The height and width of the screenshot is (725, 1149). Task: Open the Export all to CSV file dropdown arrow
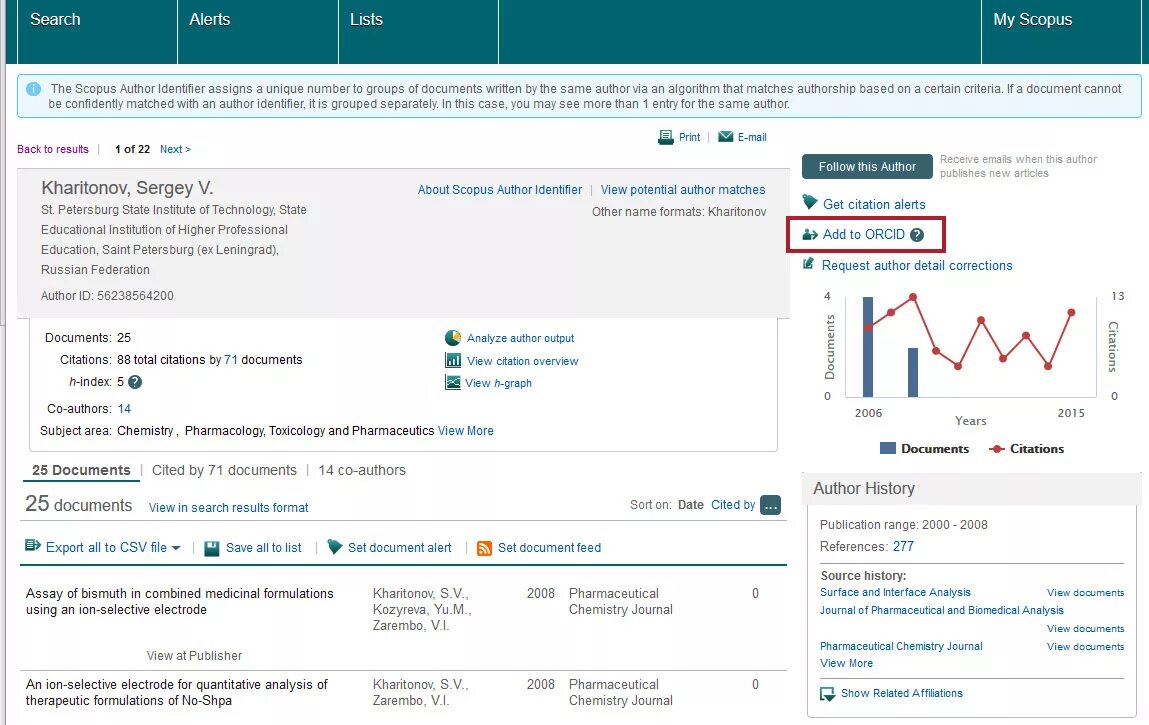[x=176, y=547]
